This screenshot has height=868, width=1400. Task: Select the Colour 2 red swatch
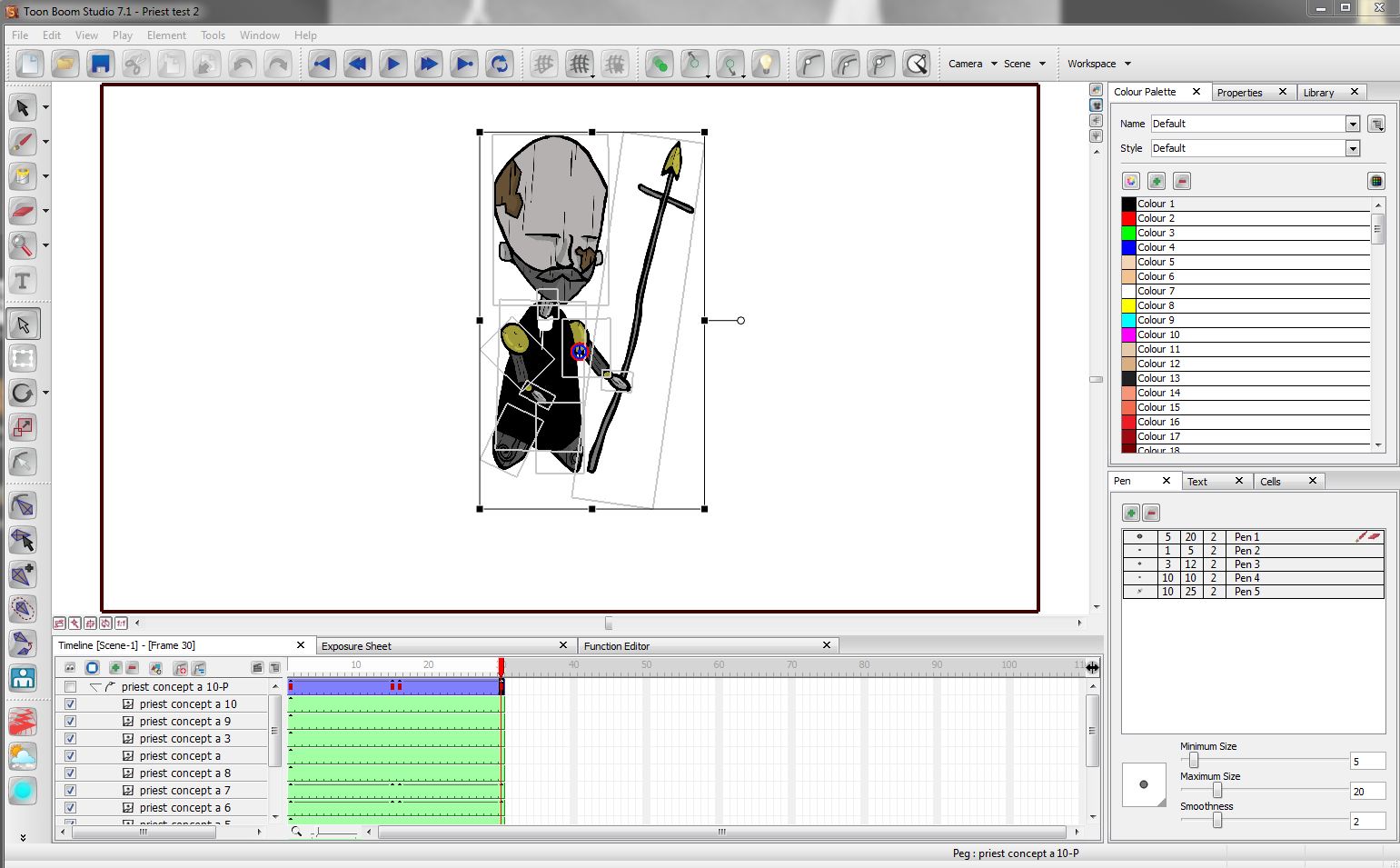click(1128, 218)
